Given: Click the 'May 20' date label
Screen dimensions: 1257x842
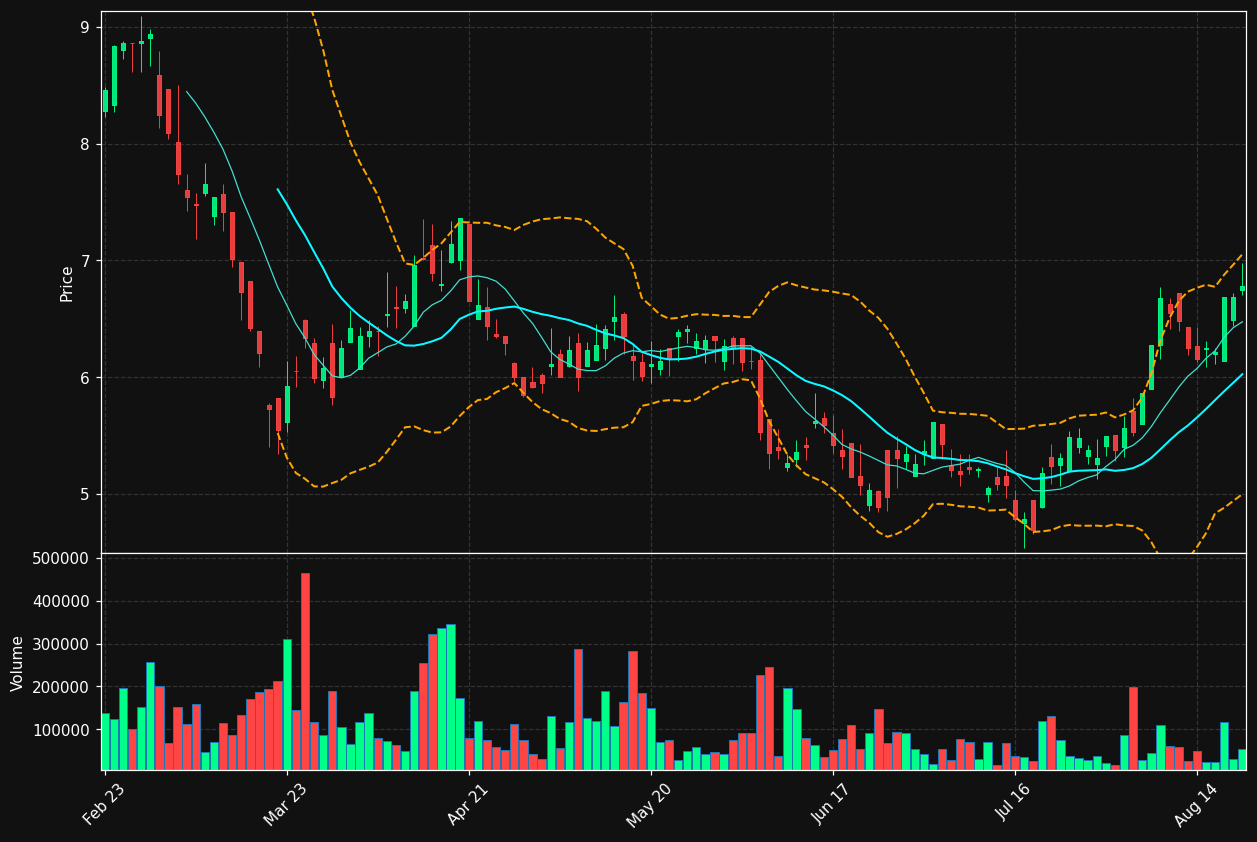Looking at the screenshot, I should pos(650,803).
